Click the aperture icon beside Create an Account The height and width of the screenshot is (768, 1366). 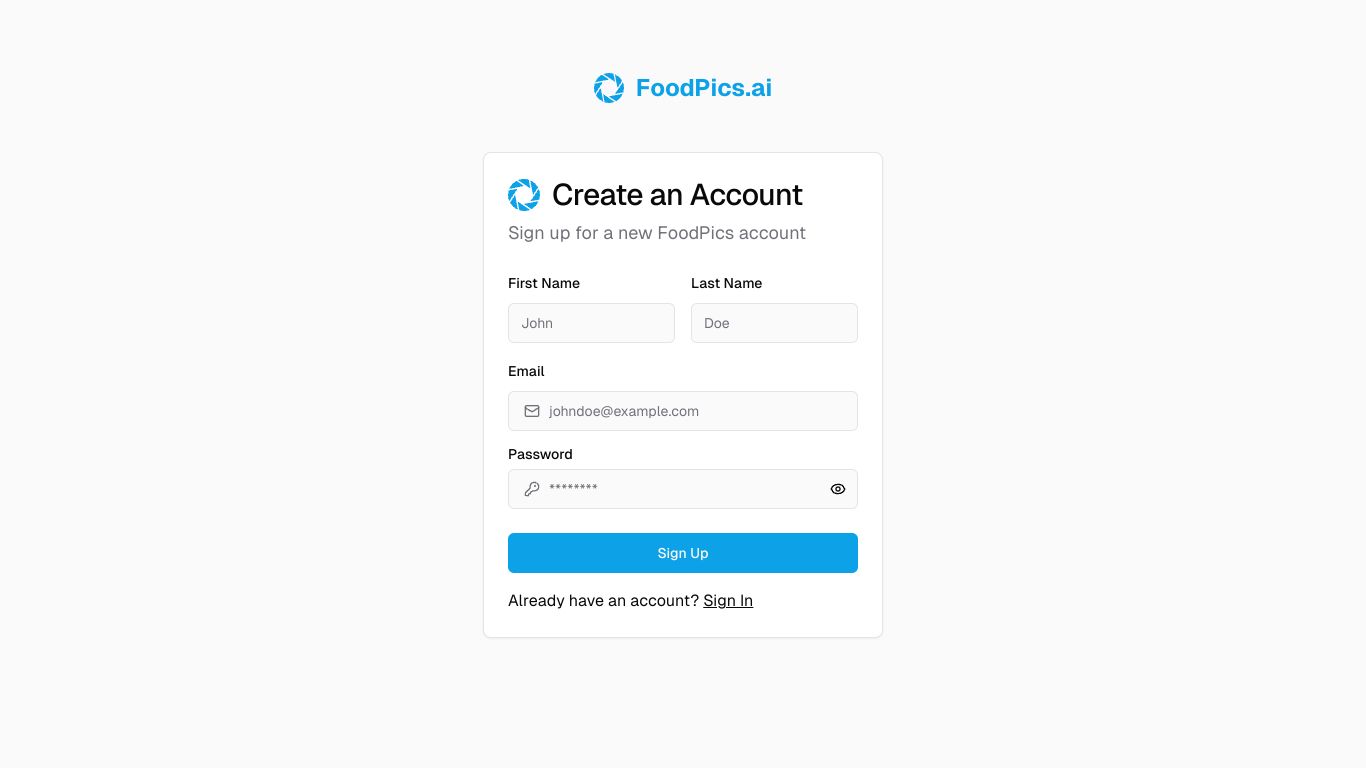coord(524,195)
